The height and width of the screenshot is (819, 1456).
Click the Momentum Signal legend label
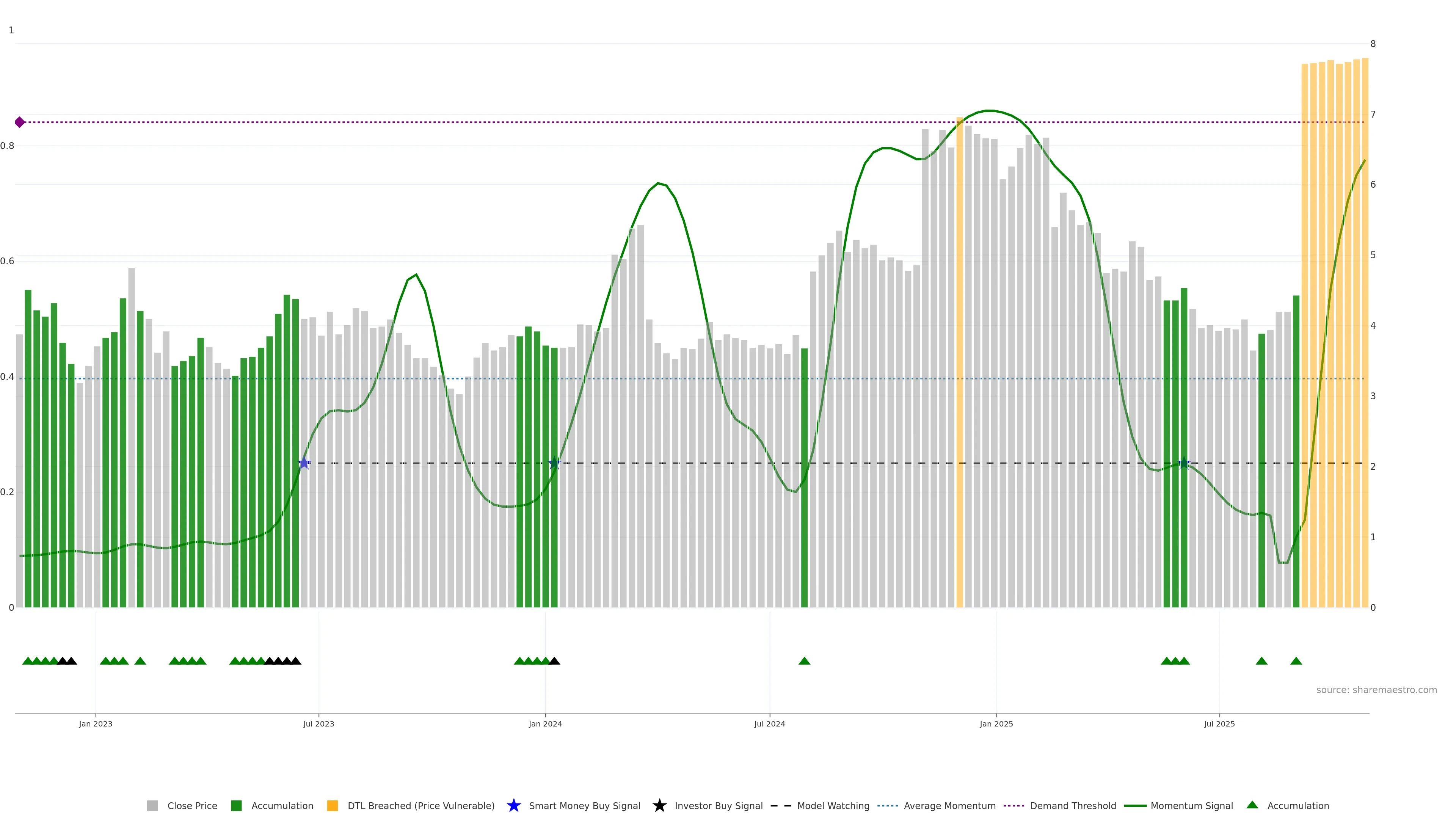point(1191,805)
